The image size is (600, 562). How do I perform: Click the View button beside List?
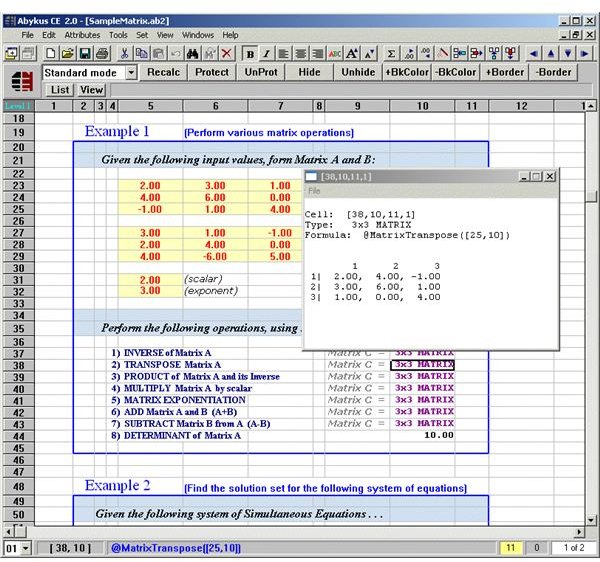tap(91, 90)
